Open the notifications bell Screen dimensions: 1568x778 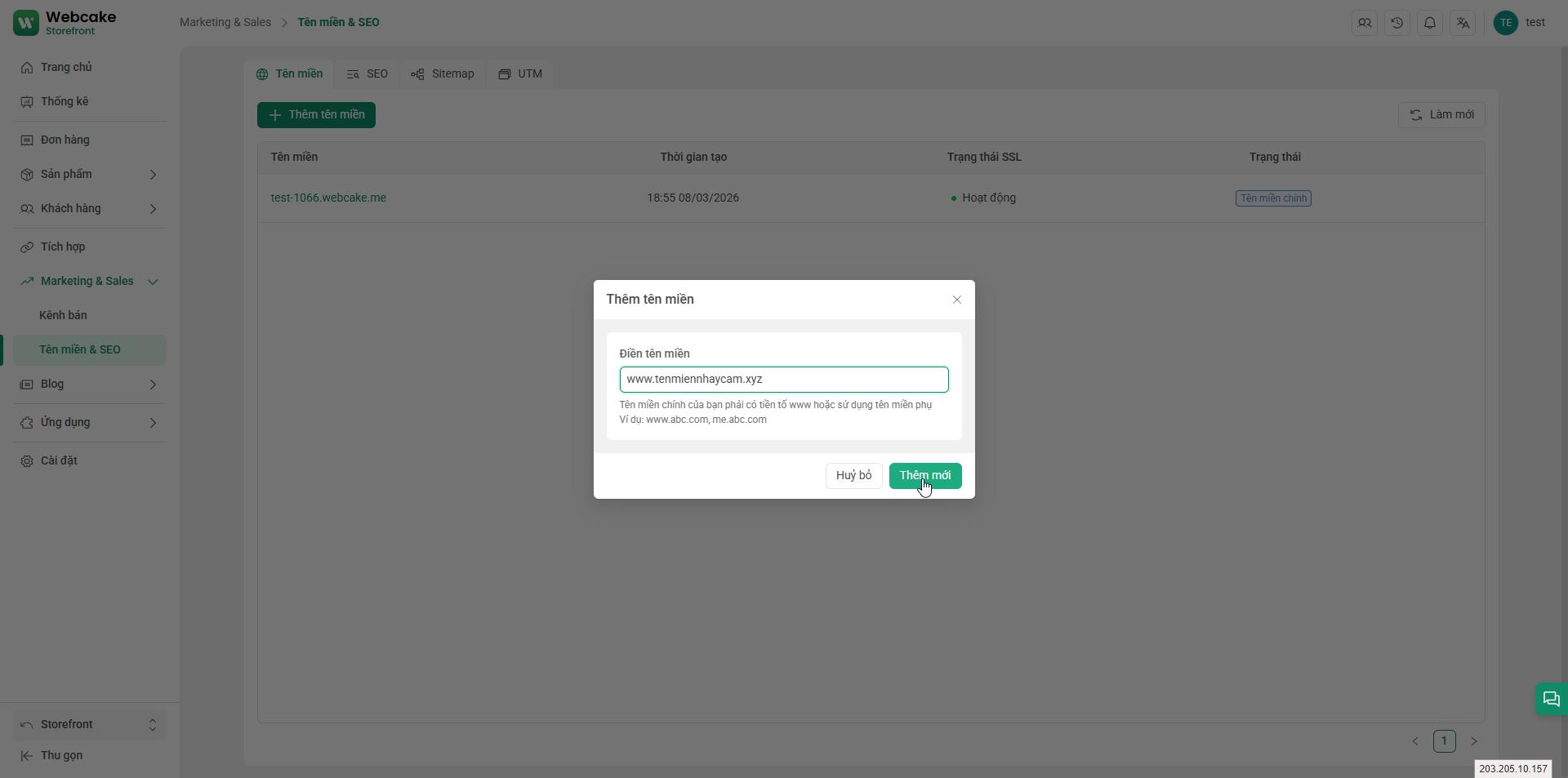coord(1429,23)
